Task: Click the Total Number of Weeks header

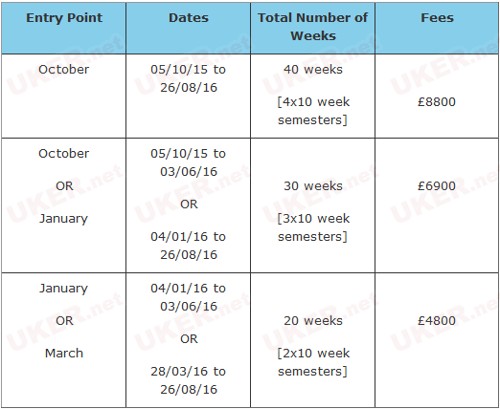Action: 313,27
